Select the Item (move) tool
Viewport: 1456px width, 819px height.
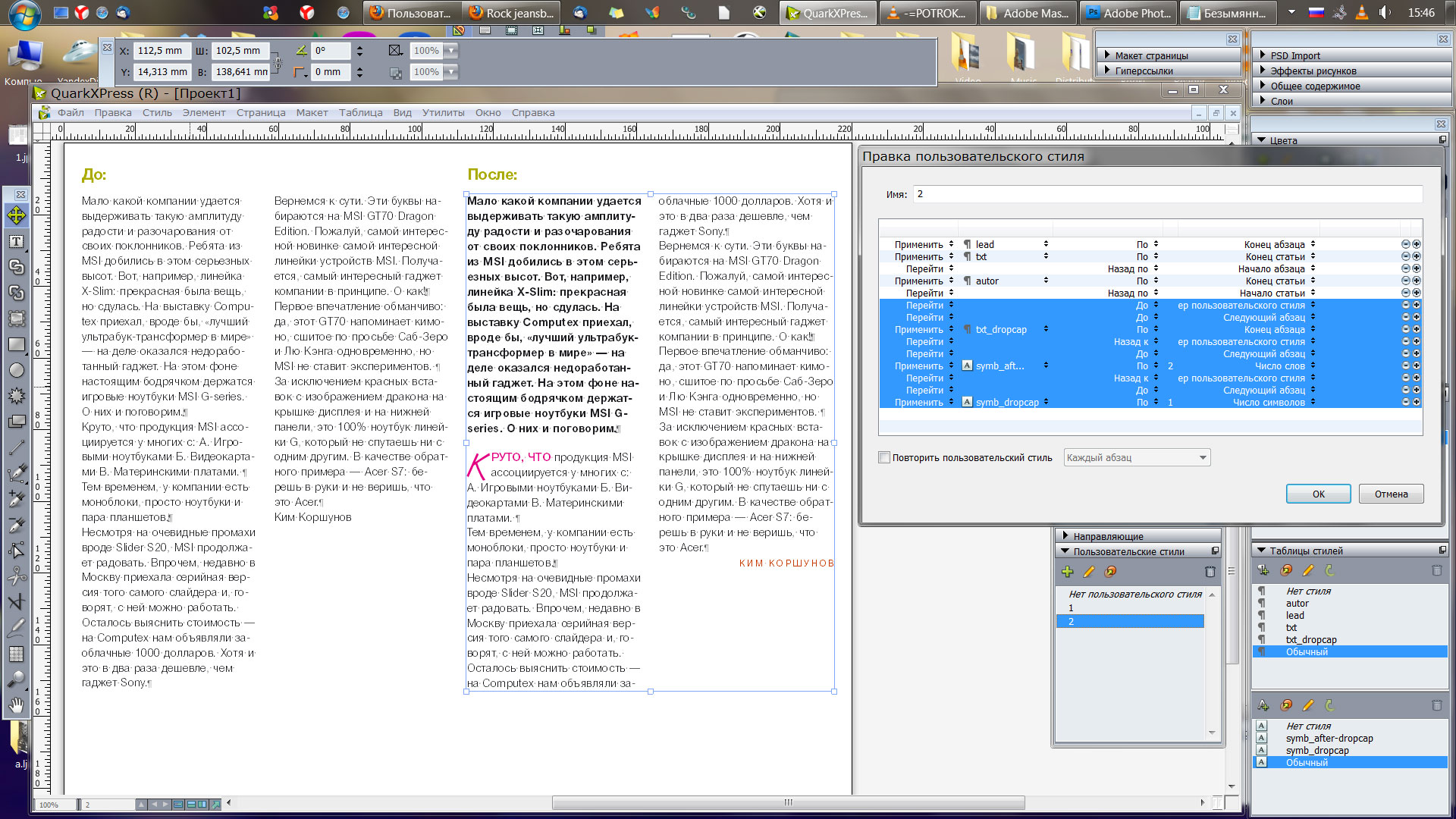17,216
